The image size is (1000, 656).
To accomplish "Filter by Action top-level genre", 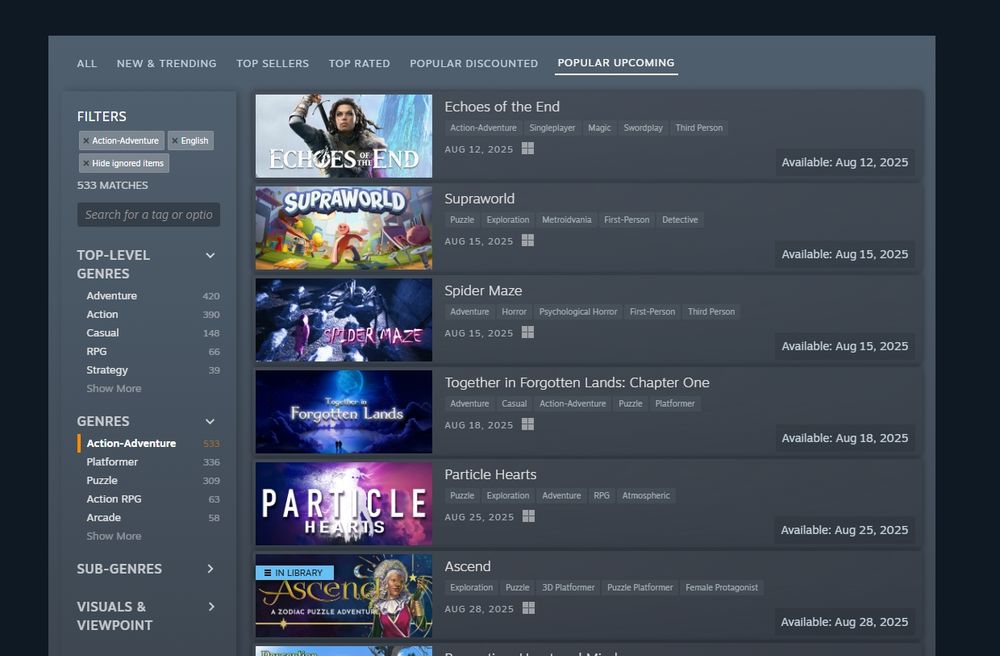I will 102,314.
